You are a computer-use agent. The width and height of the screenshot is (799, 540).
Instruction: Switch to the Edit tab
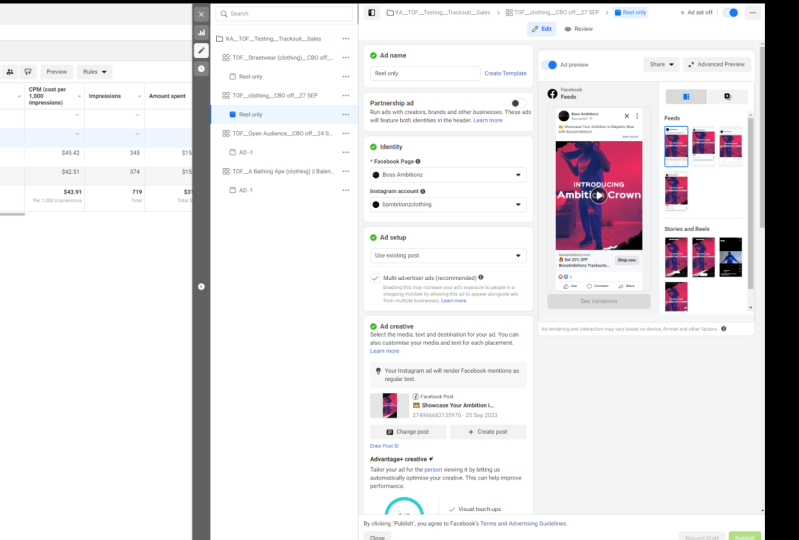coord(542,29)
